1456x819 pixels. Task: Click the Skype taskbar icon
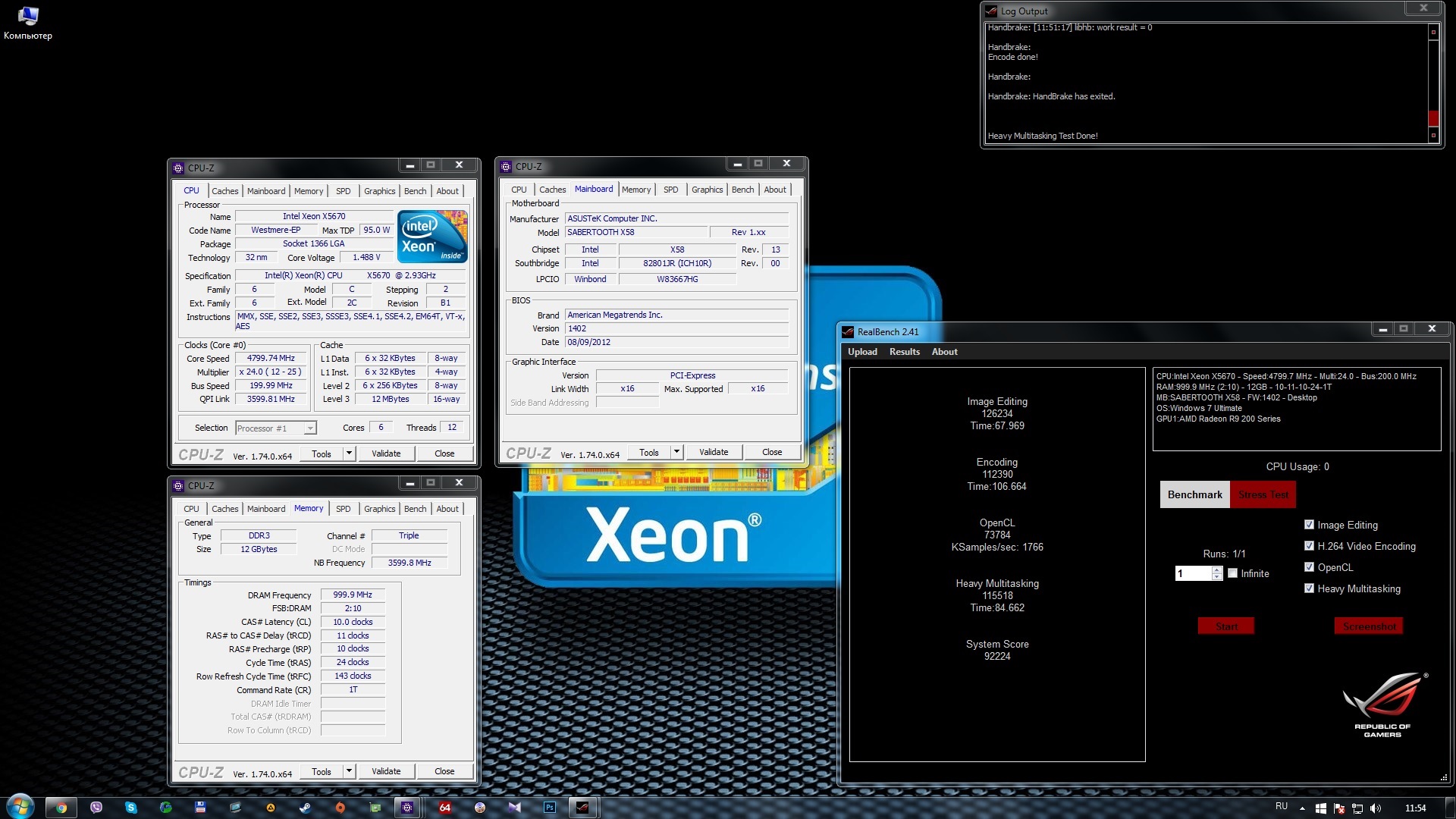(x=131, y=808)
